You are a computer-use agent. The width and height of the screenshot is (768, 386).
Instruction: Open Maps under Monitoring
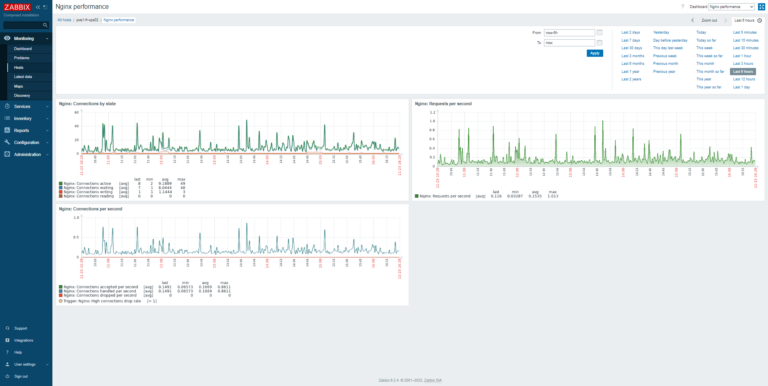click(19, 86)
